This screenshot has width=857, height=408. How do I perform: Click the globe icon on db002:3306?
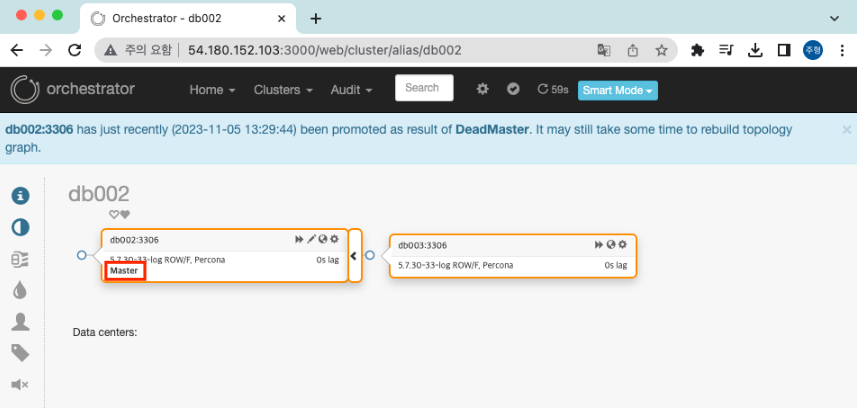point(322,239)
